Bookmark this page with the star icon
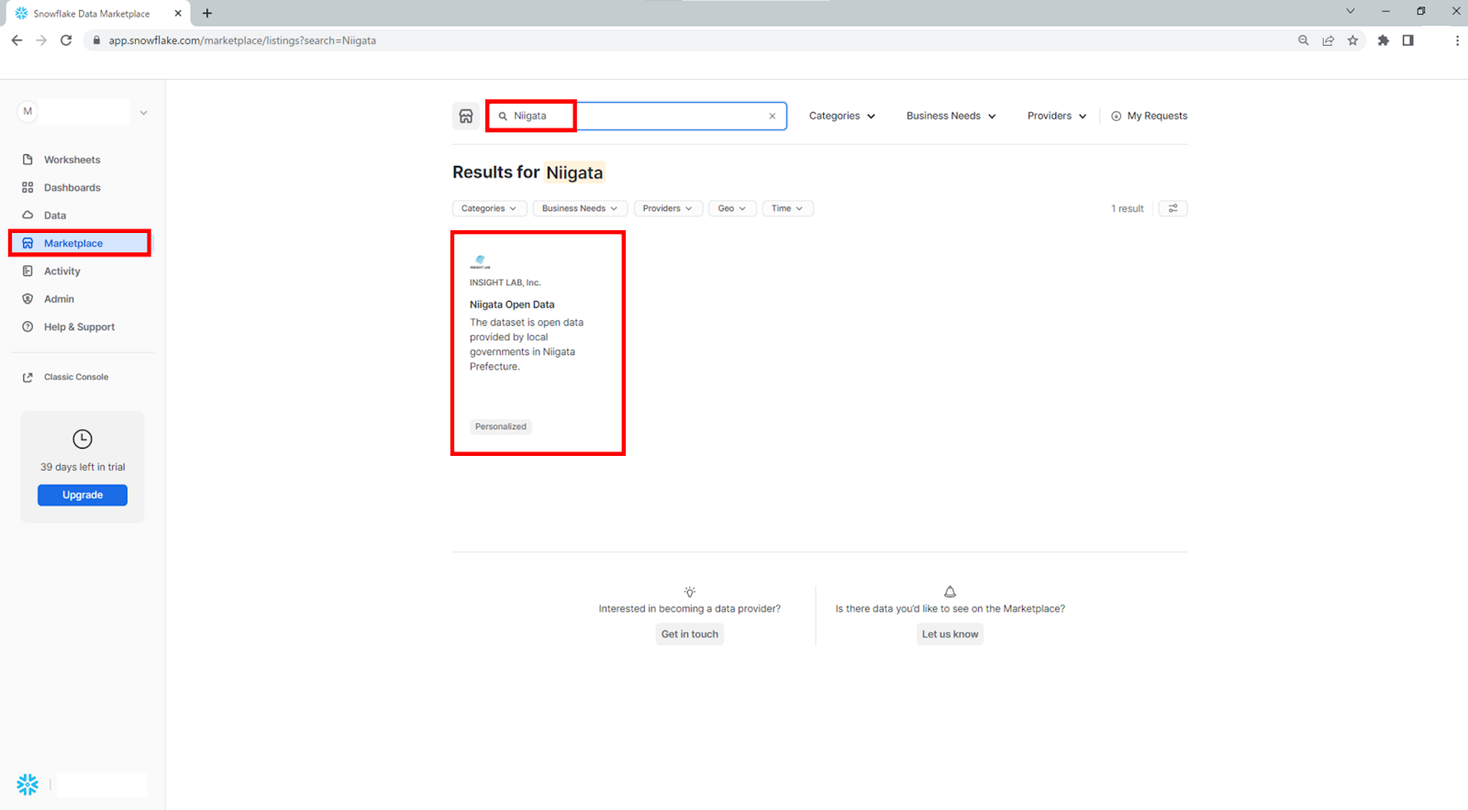Screen dimensions: 1468x810 click(x=1353, y=41)
